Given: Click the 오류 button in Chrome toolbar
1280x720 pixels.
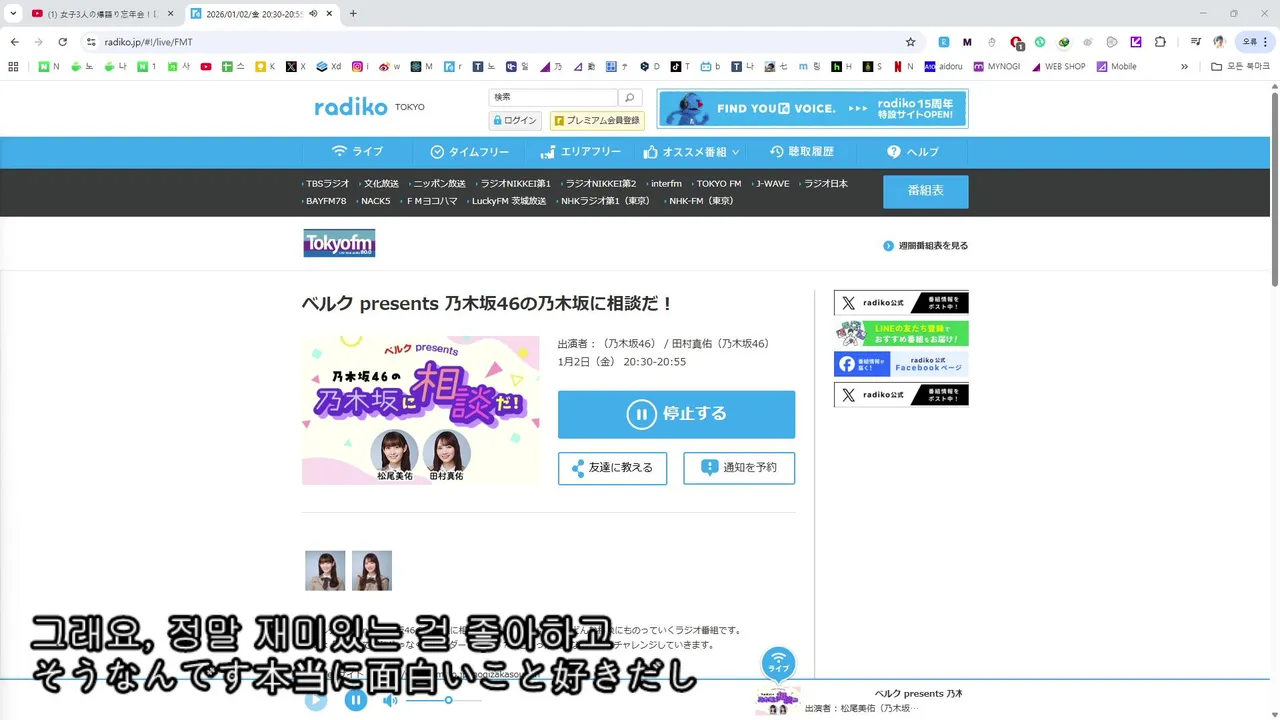Looking at the screenshot, I should pyautogui.click(x=1255, y=42).
